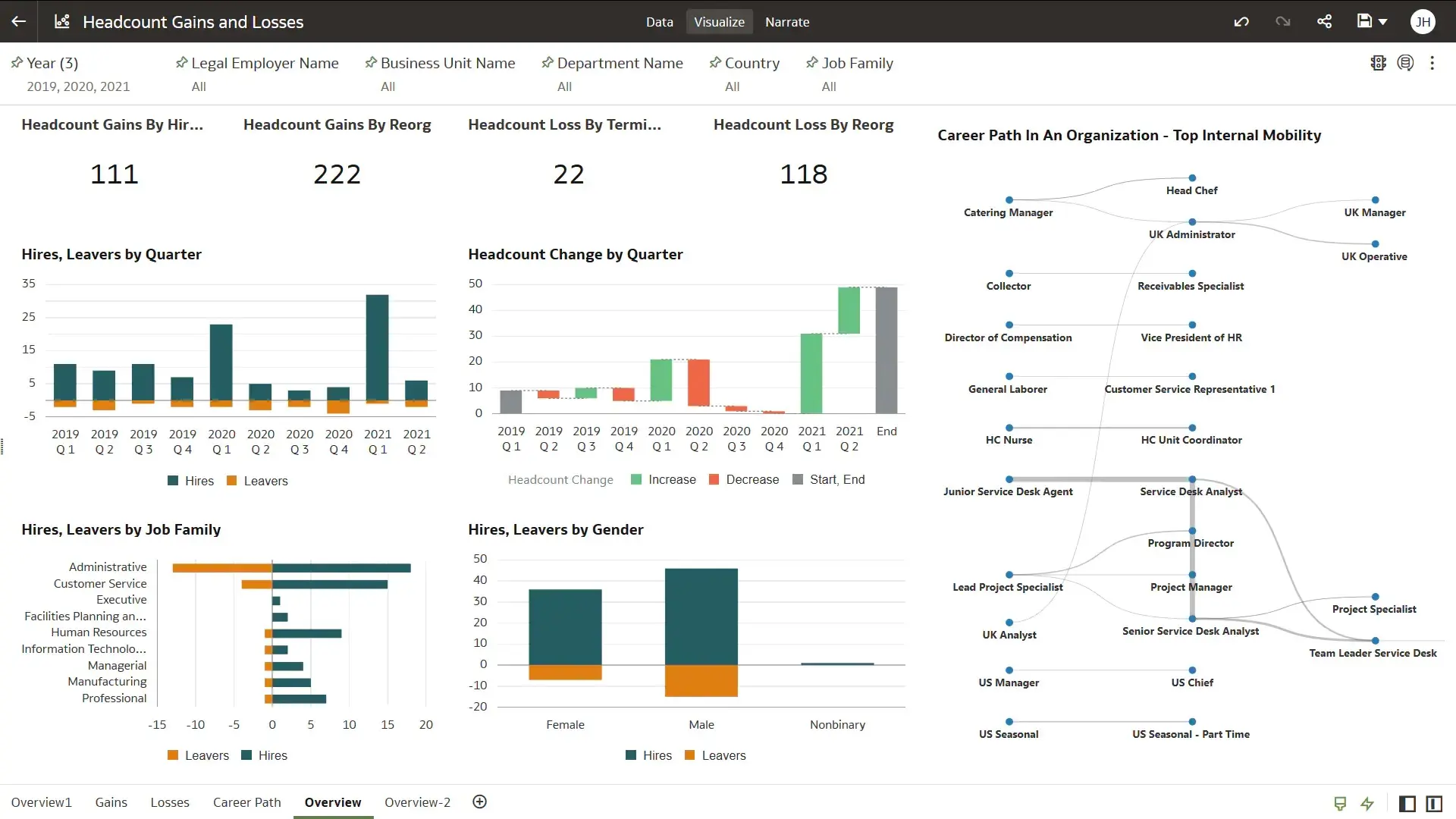Screen dimensions: 1456x819
Task: Toggle the Hires legend entry under Hires, Leavers by Quarter
Action: tap(190, 480)
